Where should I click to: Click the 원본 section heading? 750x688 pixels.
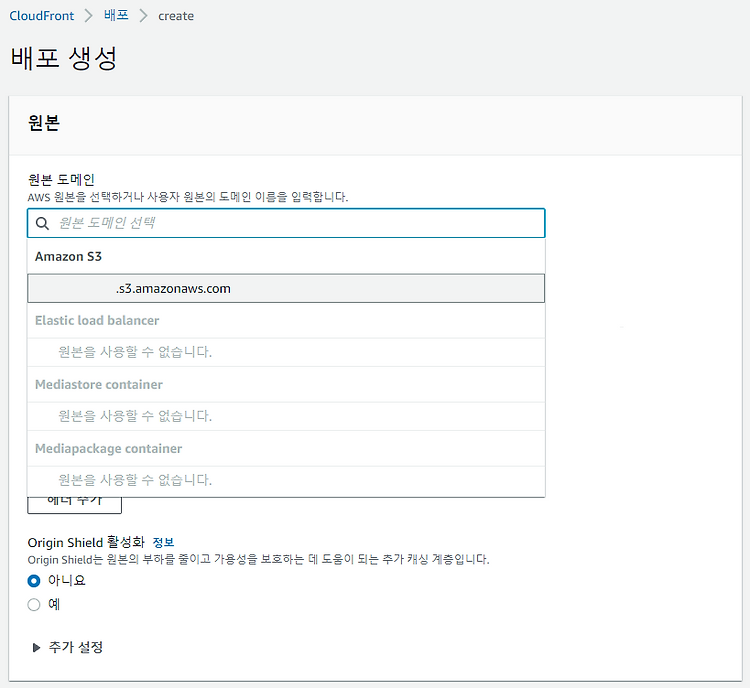[x=44, y=123]
